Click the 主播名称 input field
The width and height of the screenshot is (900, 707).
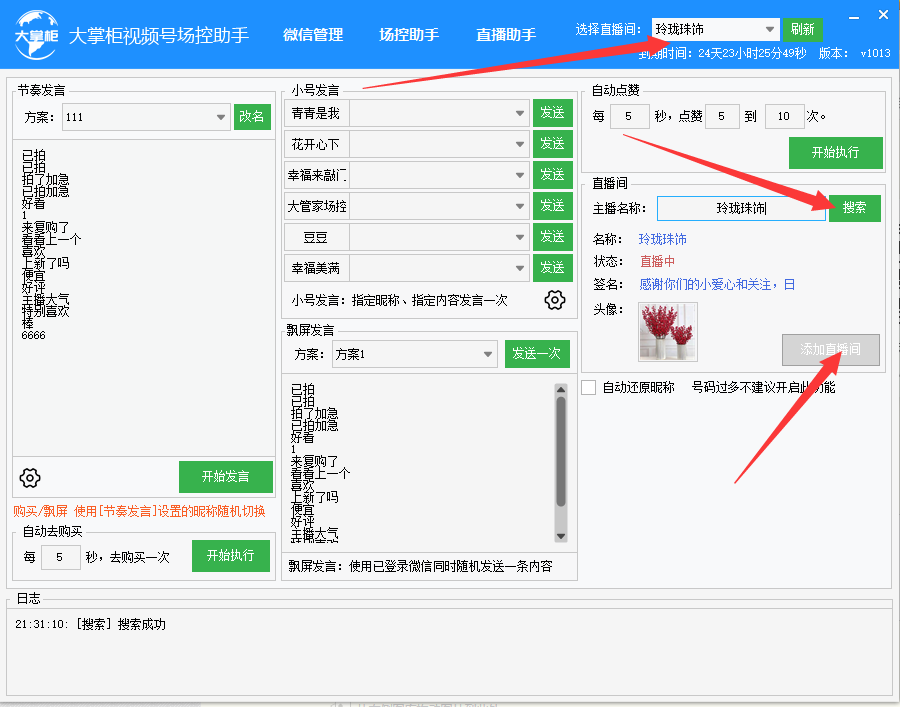pyautogui.click(x=741, y=208)
